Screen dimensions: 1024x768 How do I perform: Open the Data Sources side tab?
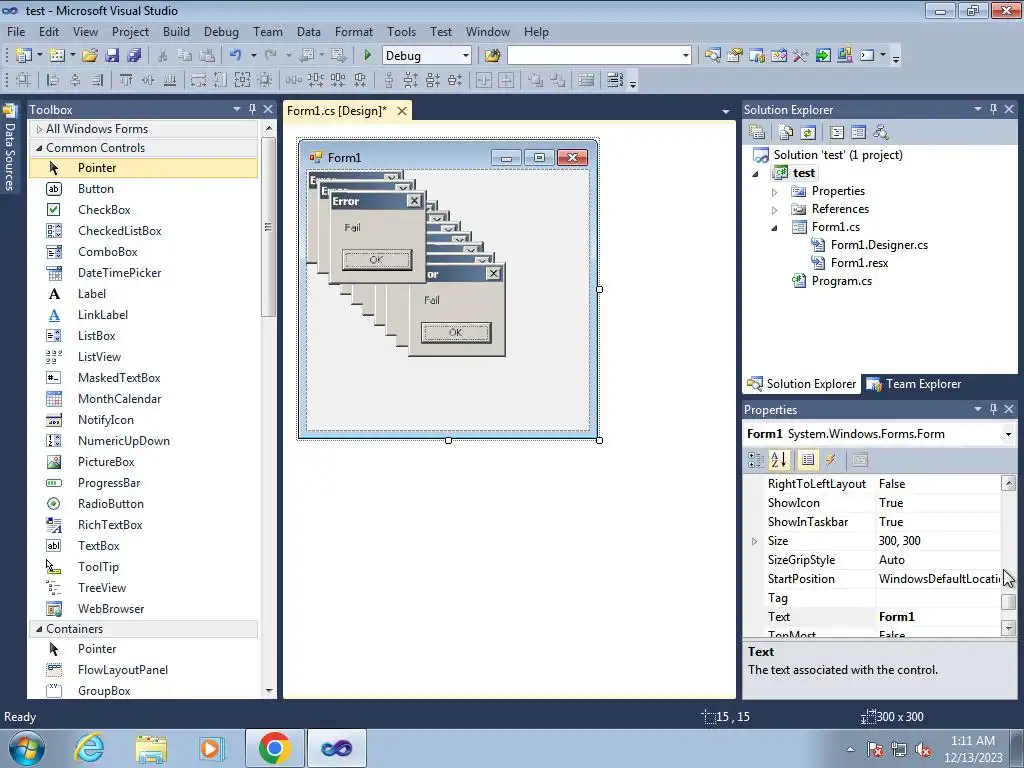(9, 148)
